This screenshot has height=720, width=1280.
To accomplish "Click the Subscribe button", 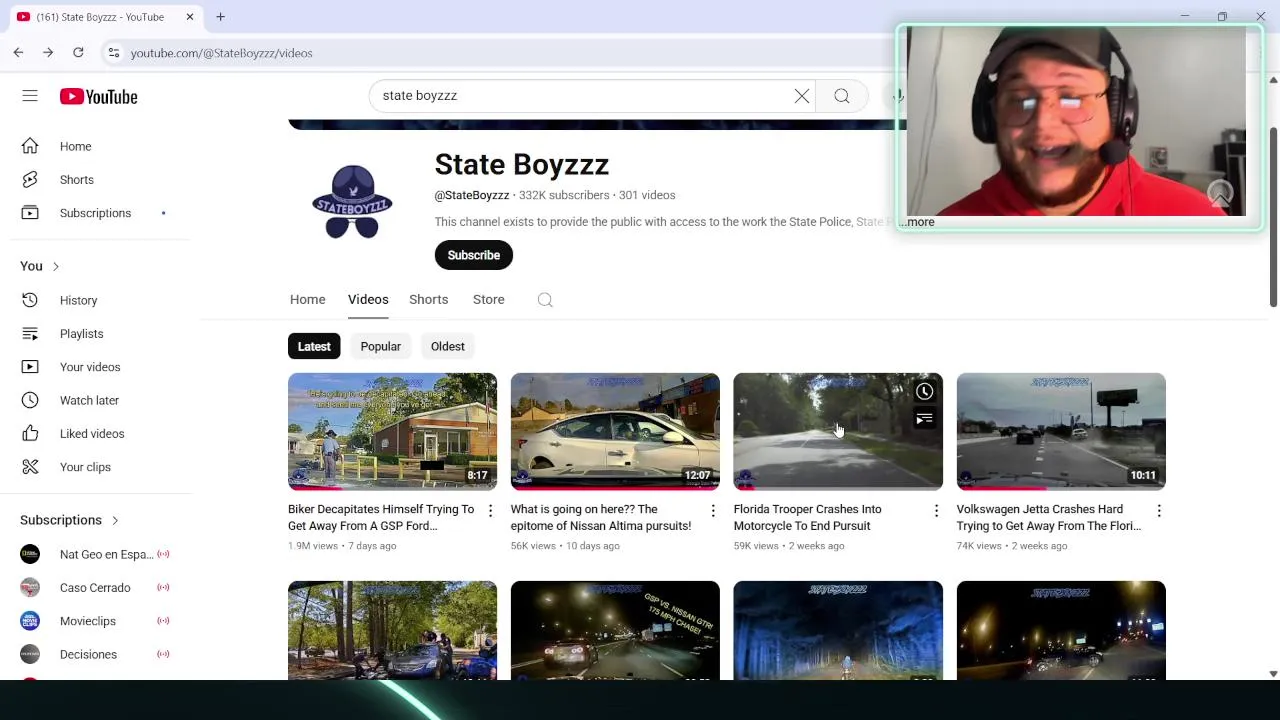I will (474, 255).
